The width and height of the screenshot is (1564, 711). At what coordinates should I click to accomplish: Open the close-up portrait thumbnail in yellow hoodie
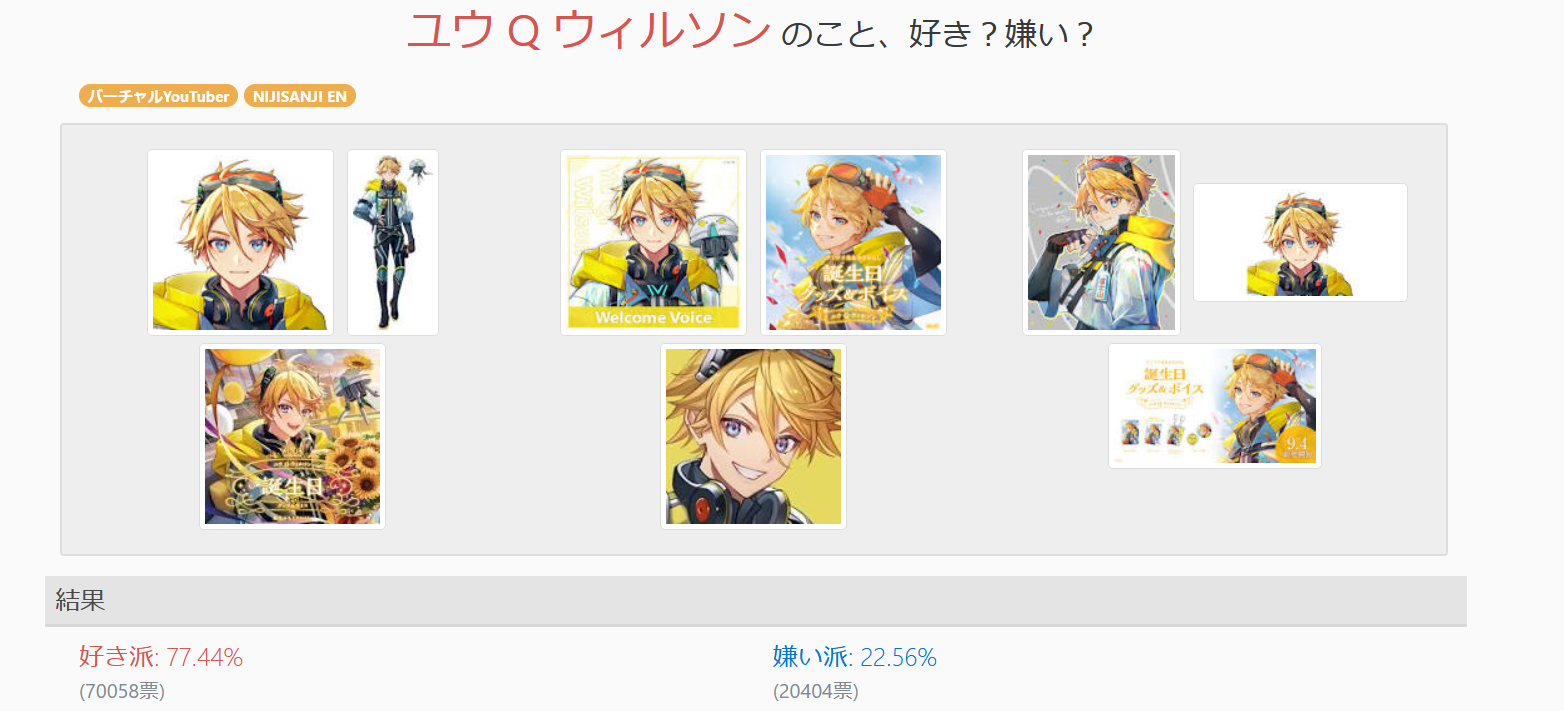[240, 243]
